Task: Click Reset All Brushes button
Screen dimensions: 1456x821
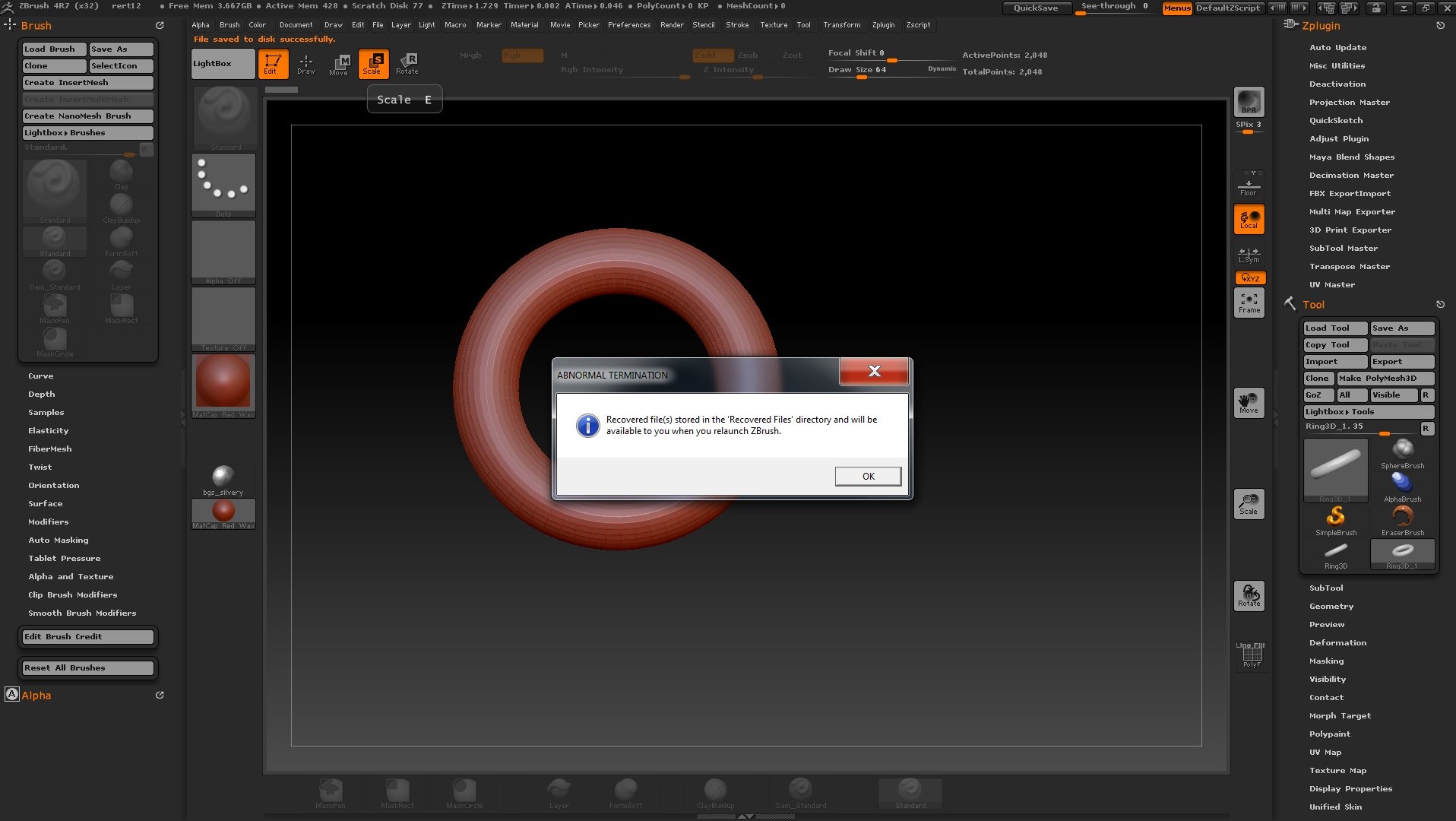Action: point(88,668)
